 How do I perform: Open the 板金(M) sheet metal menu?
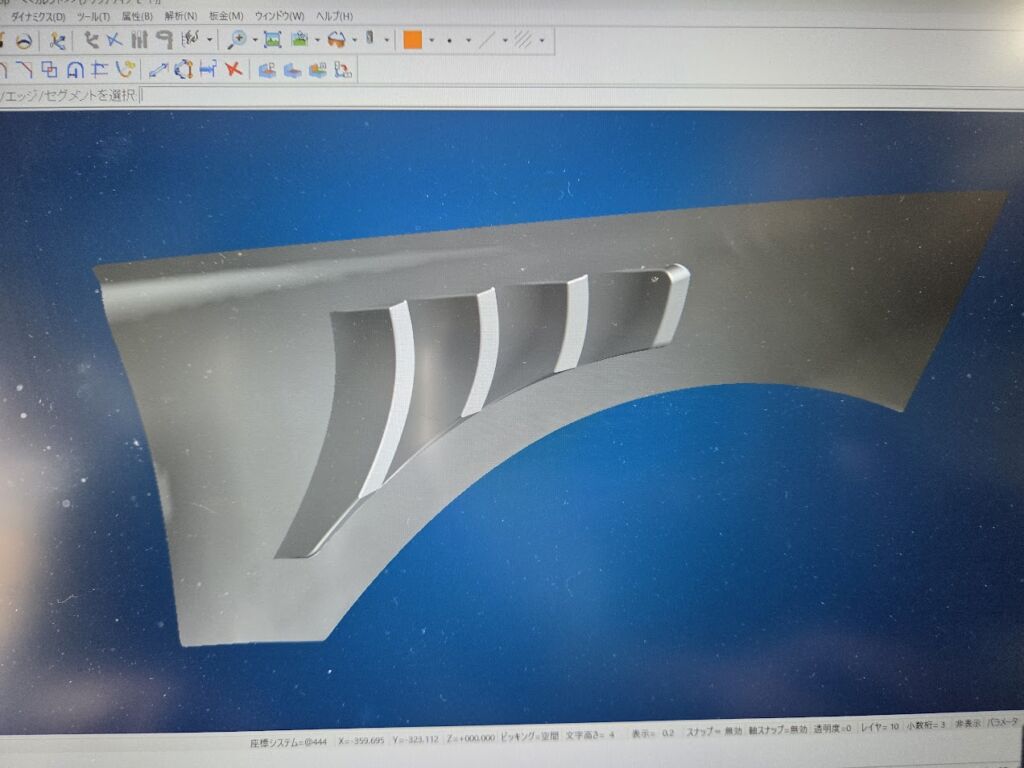226,17
